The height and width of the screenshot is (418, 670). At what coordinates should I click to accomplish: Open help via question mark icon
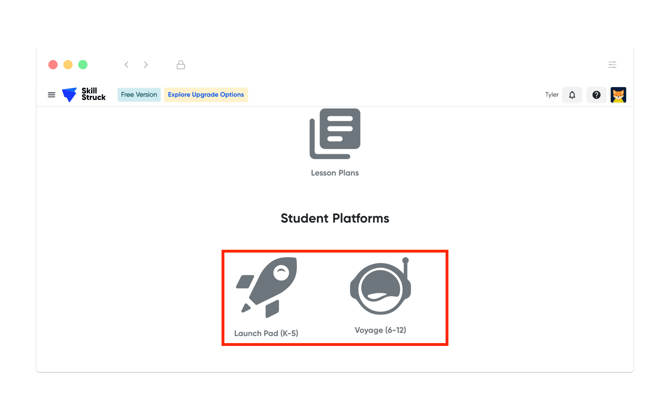[596, 95]
